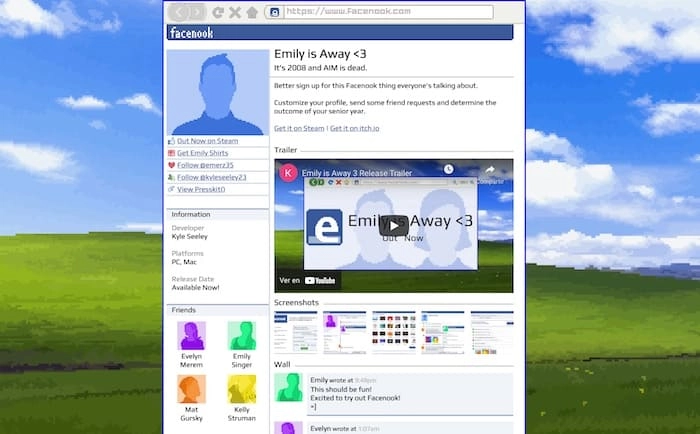Click the developer name Kyle Seeley

(190, 236)
